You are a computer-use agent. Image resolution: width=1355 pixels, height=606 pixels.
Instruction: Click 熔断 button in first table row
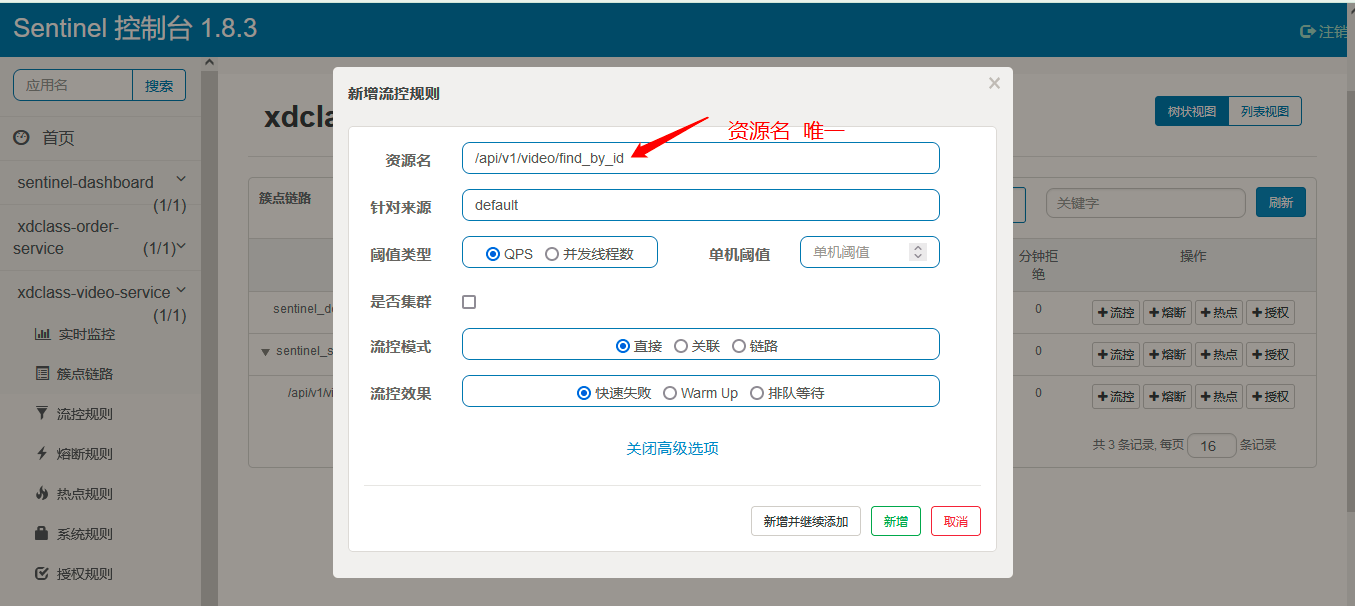tap(1168, 313)
